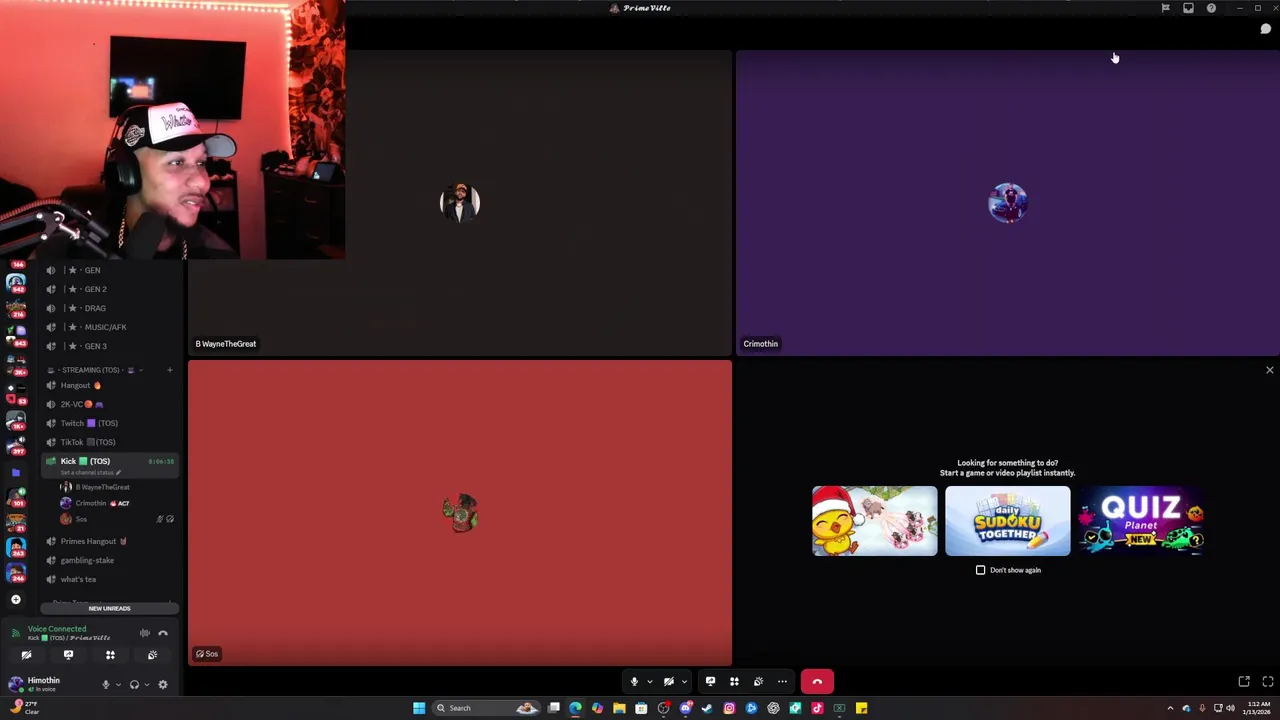Toggle camera in the call control bar
The height and width of the screenshot is (720, 1280).
point(668,682)
